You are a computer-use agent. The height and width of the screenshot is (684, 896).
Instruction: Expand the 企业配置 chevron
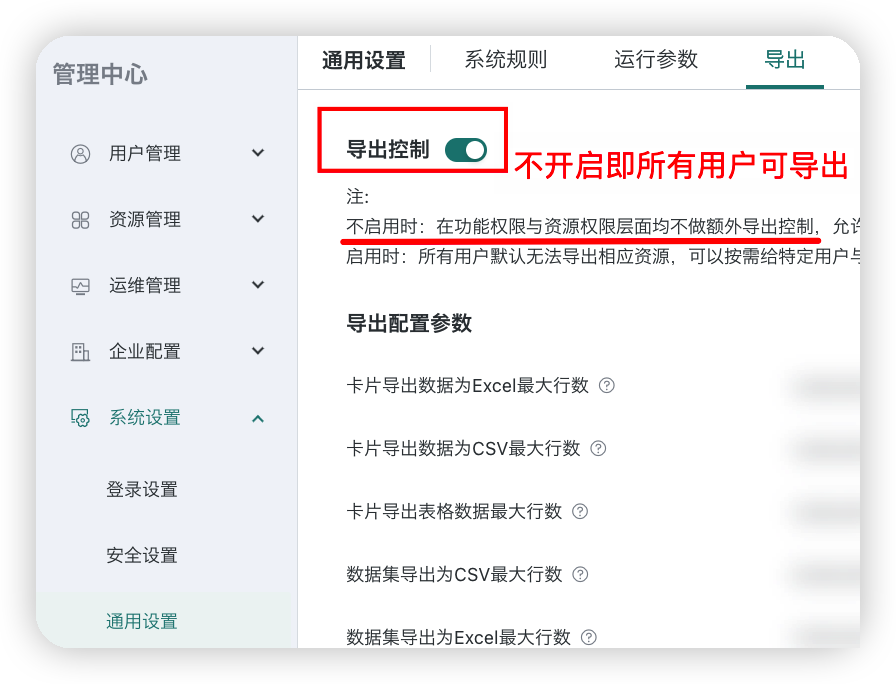click(x=258, y=351)
